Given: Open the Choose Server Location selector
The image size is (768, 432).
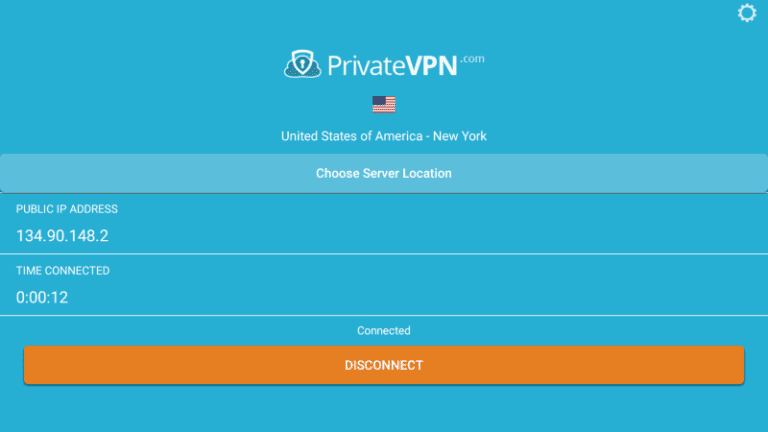Looking at the screenshot, I should [384, 173].
